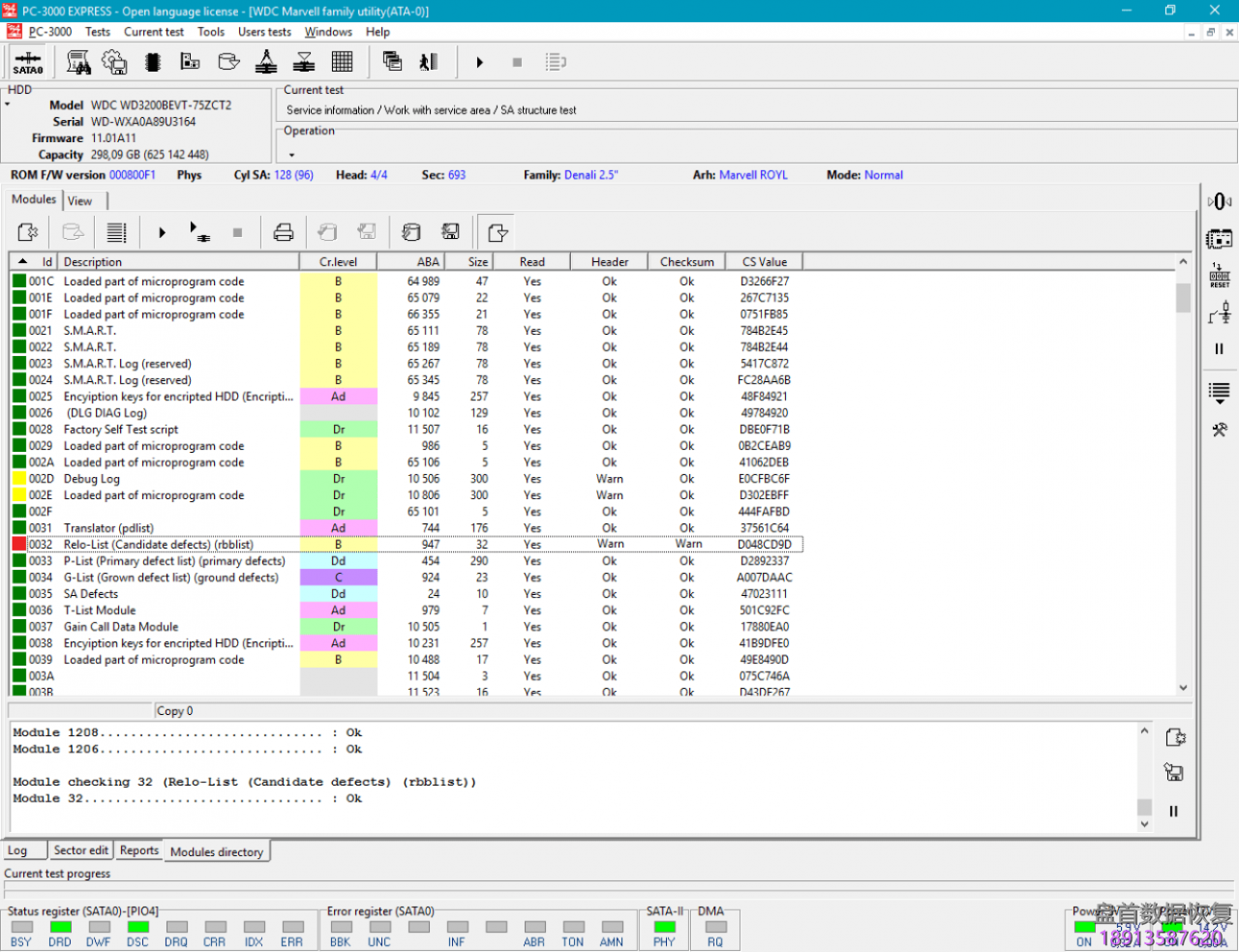This screenshot has width=1239, height=952.
Task: Open the grid table icon in main toolbar
Action: pyautogui.click(x=342, y=63)
